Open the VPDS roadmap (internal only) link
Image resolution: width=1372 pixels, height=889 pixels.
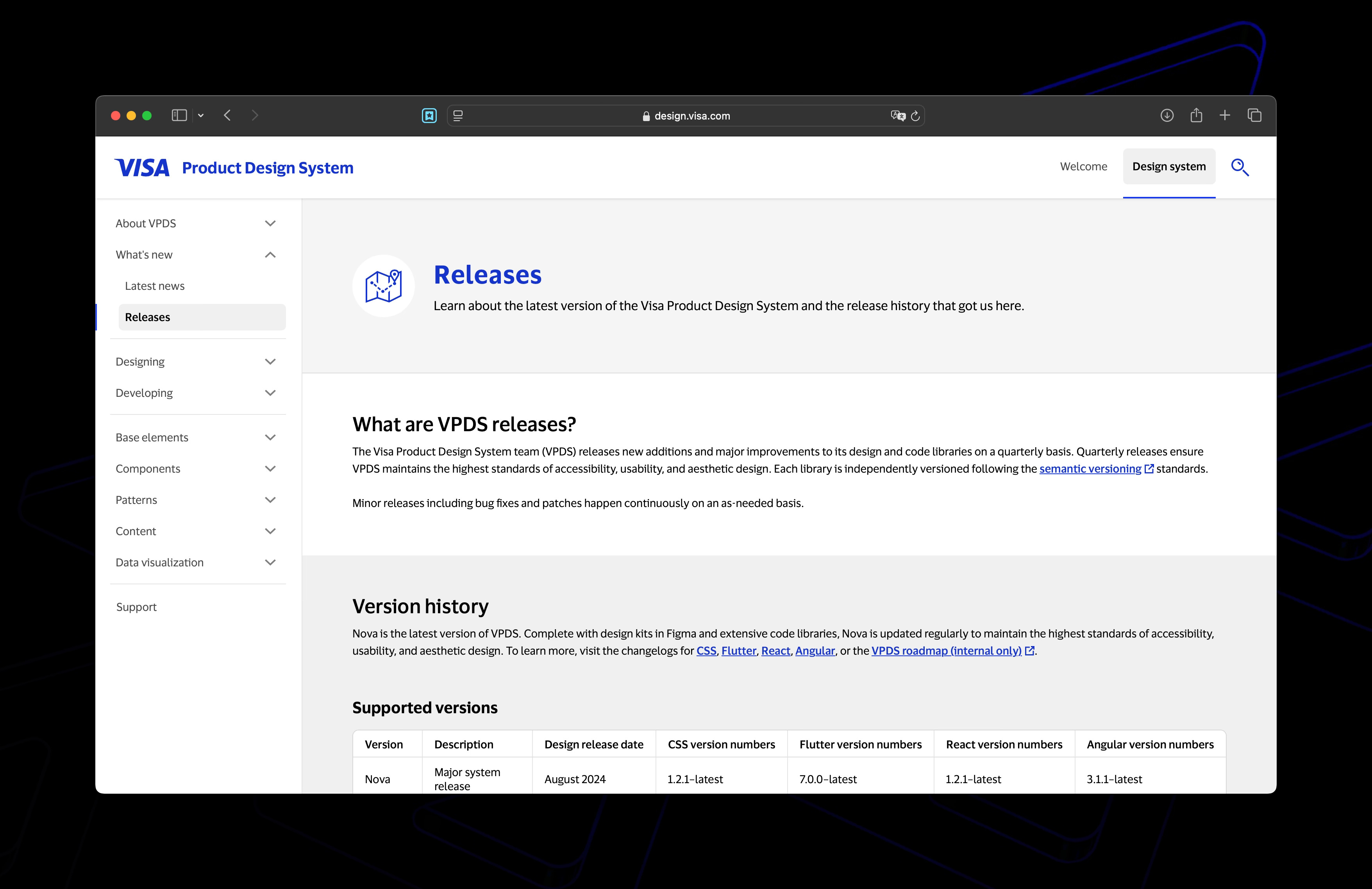[x=952, y=650]
